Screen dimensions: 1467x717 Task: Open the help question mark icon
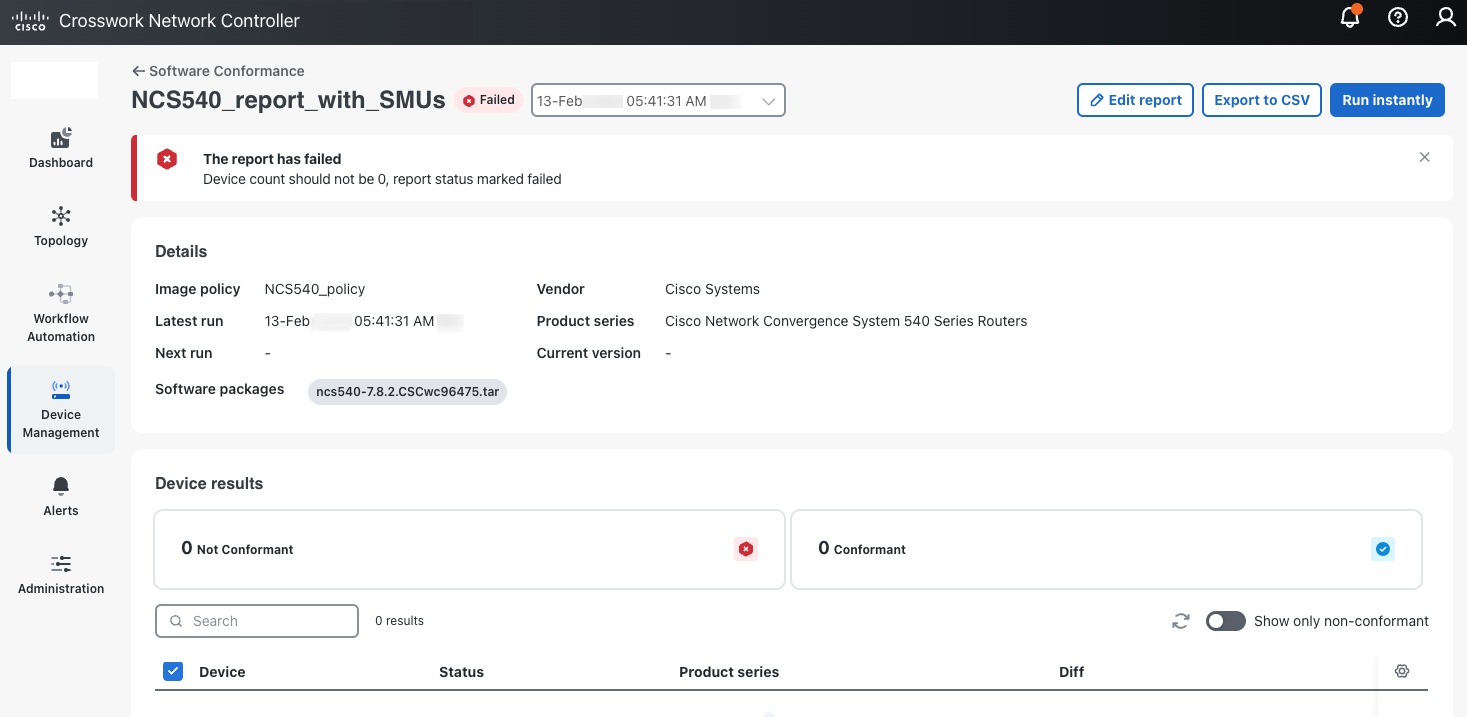click(x=1397, y=17)
